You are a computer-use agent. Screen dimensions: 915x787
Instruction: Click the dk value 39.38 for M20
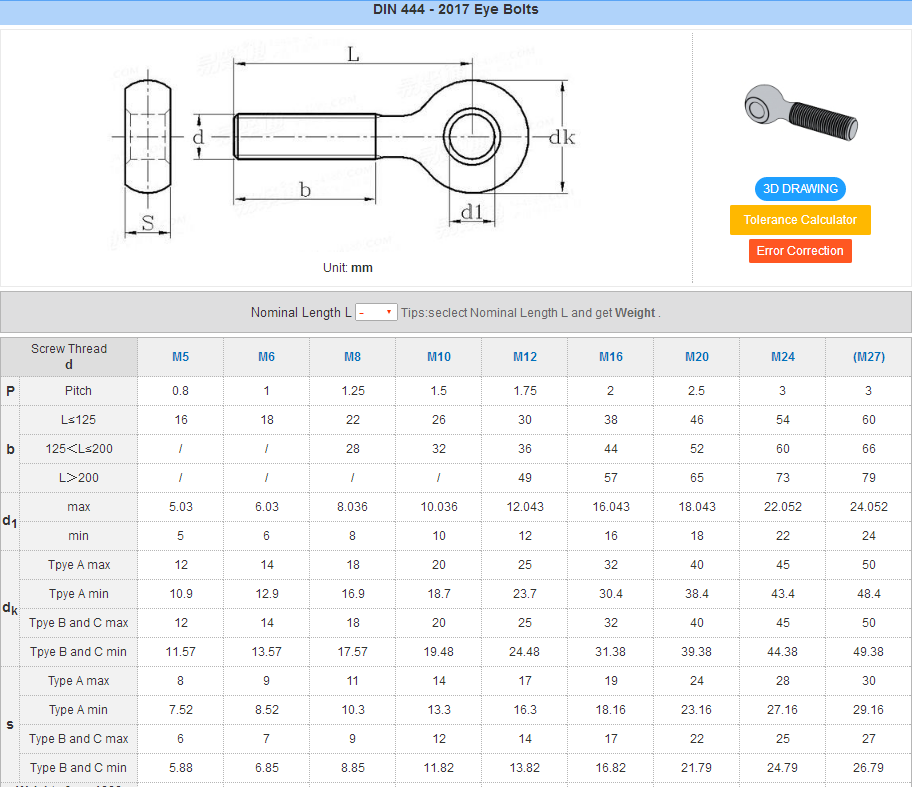[697, 652]
